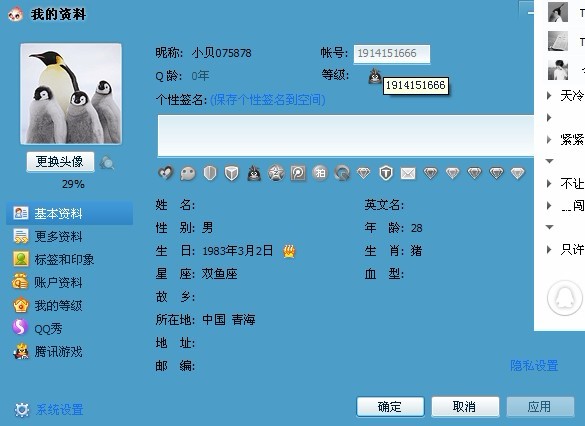Click the birthday value 1983年3月2日

click(238, 251)
